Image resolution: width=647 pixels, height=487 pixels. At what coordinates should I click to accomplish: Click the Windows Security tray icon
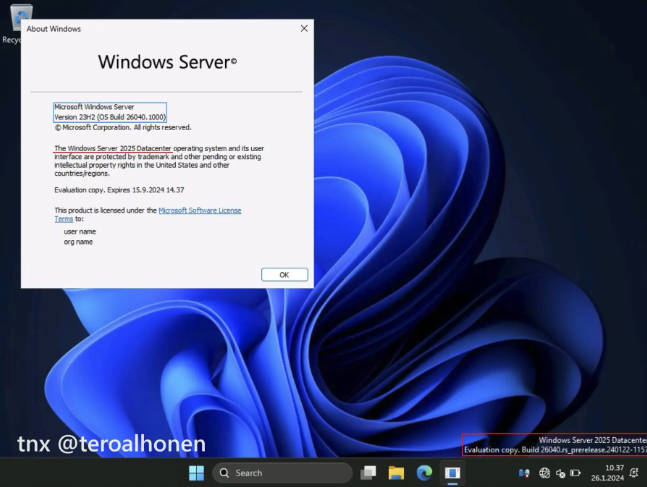click(x=524, y=473)
